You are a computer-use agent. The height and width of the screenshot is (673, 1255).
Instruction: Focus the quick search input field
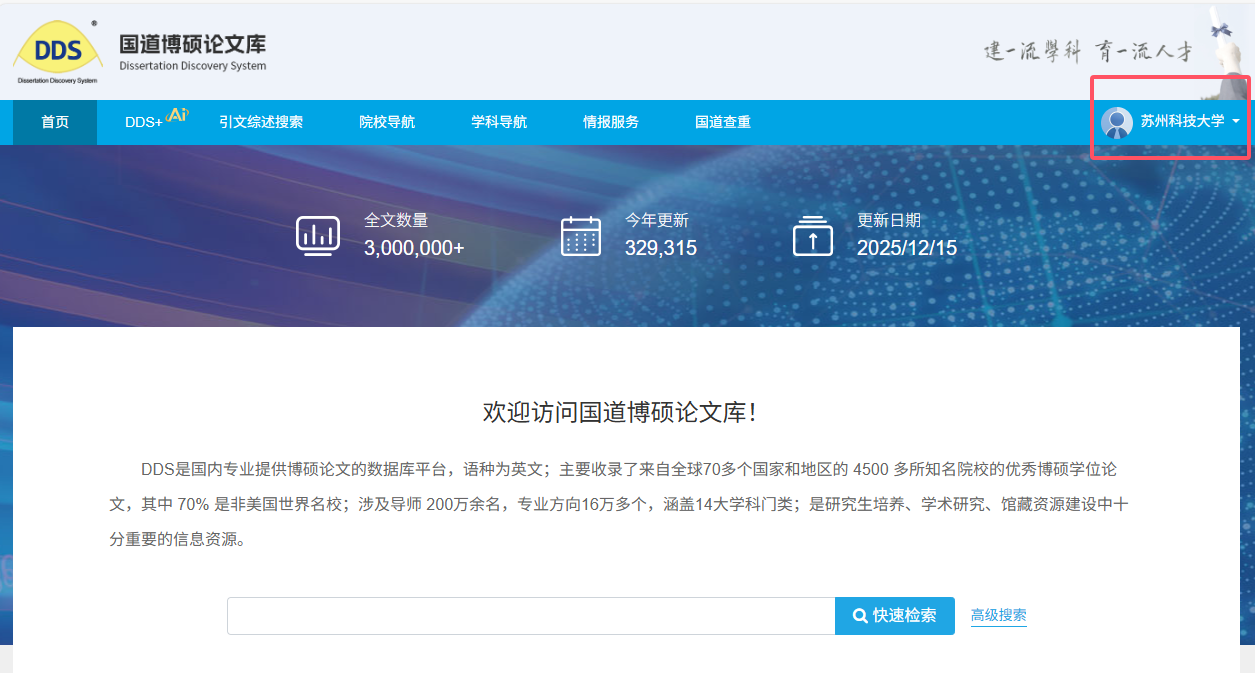click(530, 616)
